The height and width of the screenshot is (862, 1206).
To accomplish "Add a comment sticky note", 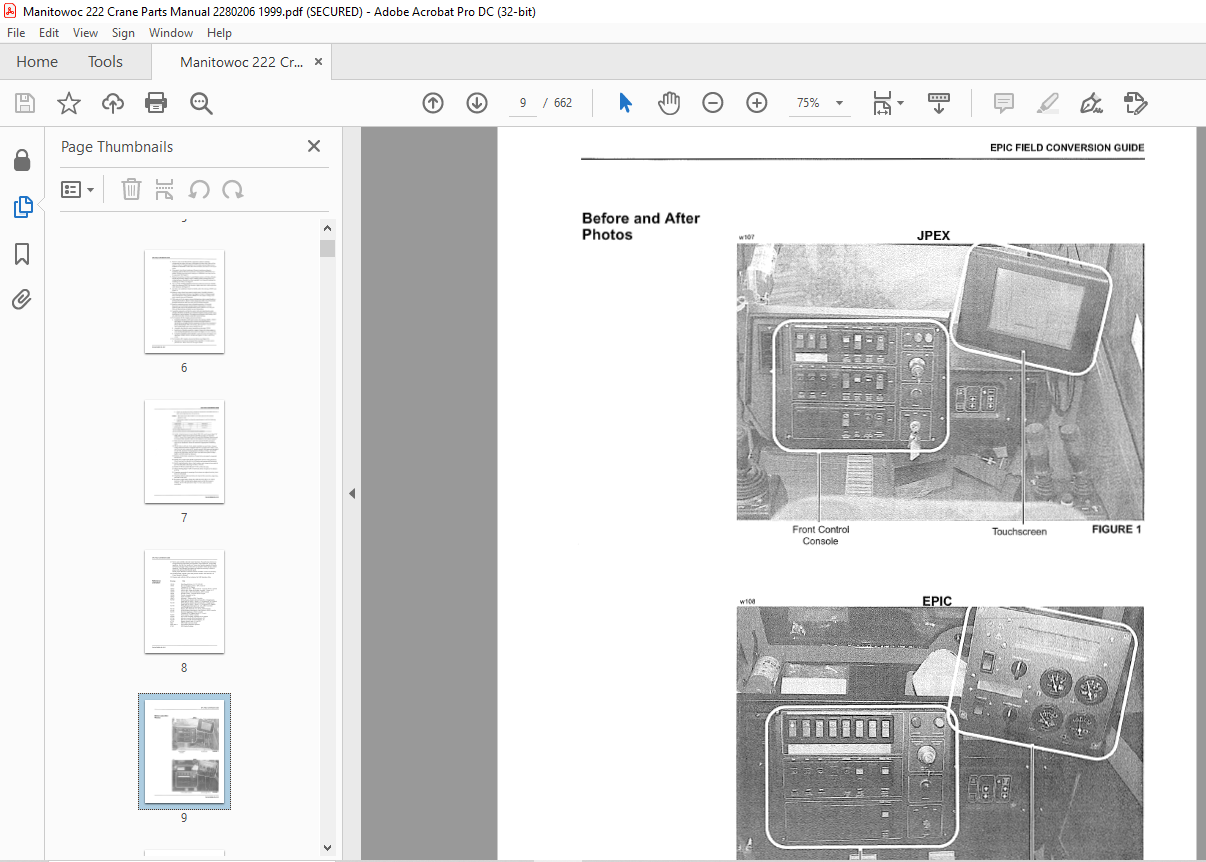I will (x=1003, y=103).
